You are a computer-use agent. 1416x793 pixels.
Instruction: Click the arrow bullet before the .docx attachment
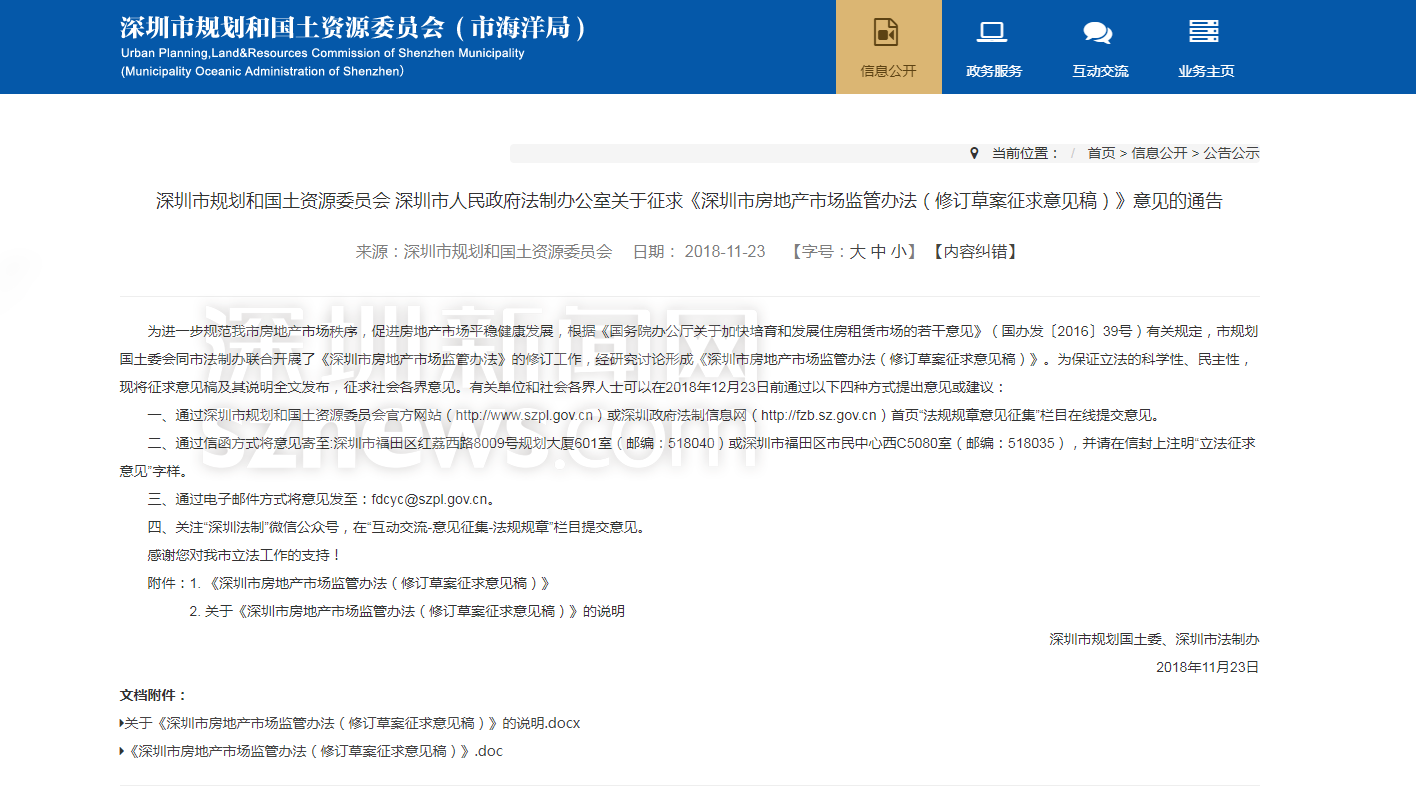[122, 723]
